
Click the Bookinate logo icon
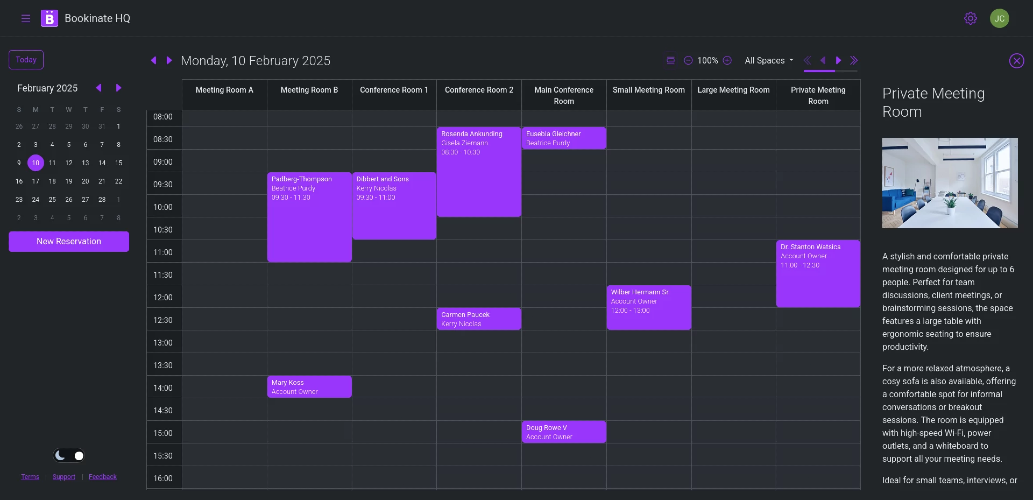(x=49, y=18)
